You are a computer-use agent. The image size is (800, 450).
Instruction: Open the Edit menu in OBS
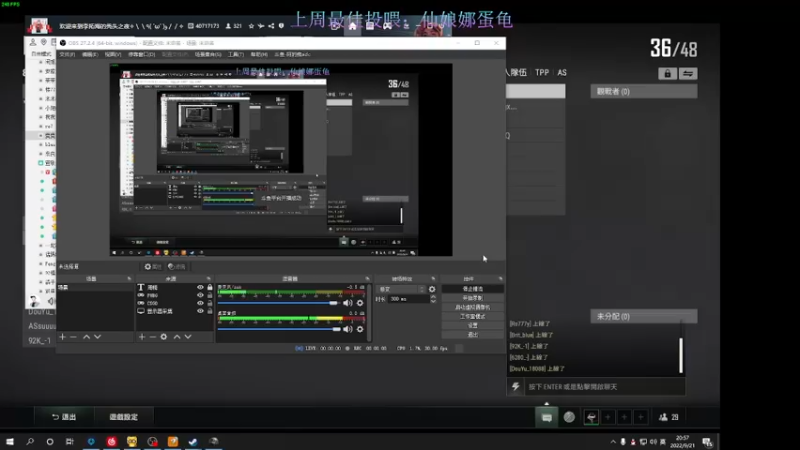90,55
